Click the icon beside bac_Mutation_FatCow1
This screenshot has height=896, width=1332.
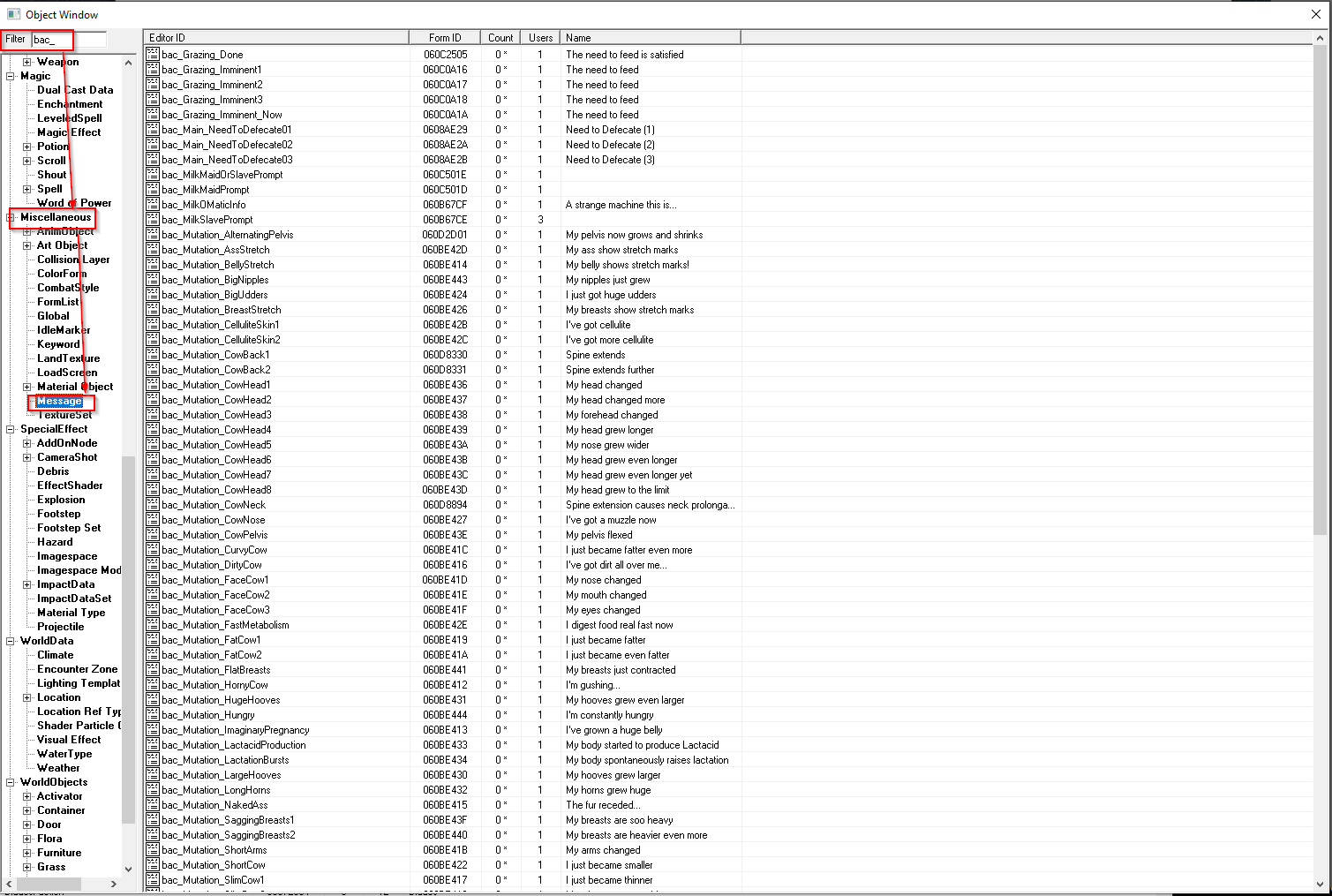tap(153, 640)
